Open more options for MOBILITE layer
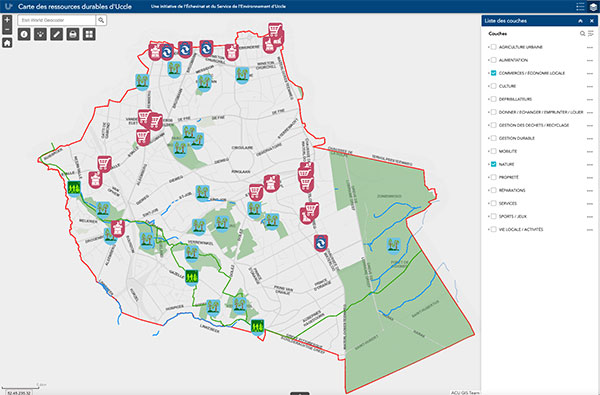600x395 pixels. (x=590, y=152)
